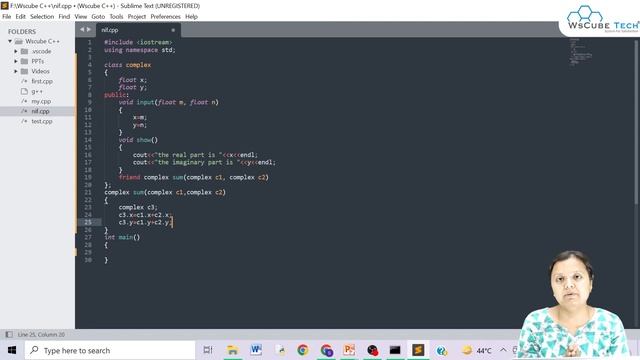
Task: Open the Windows Start menu
Action: point(12,350)
